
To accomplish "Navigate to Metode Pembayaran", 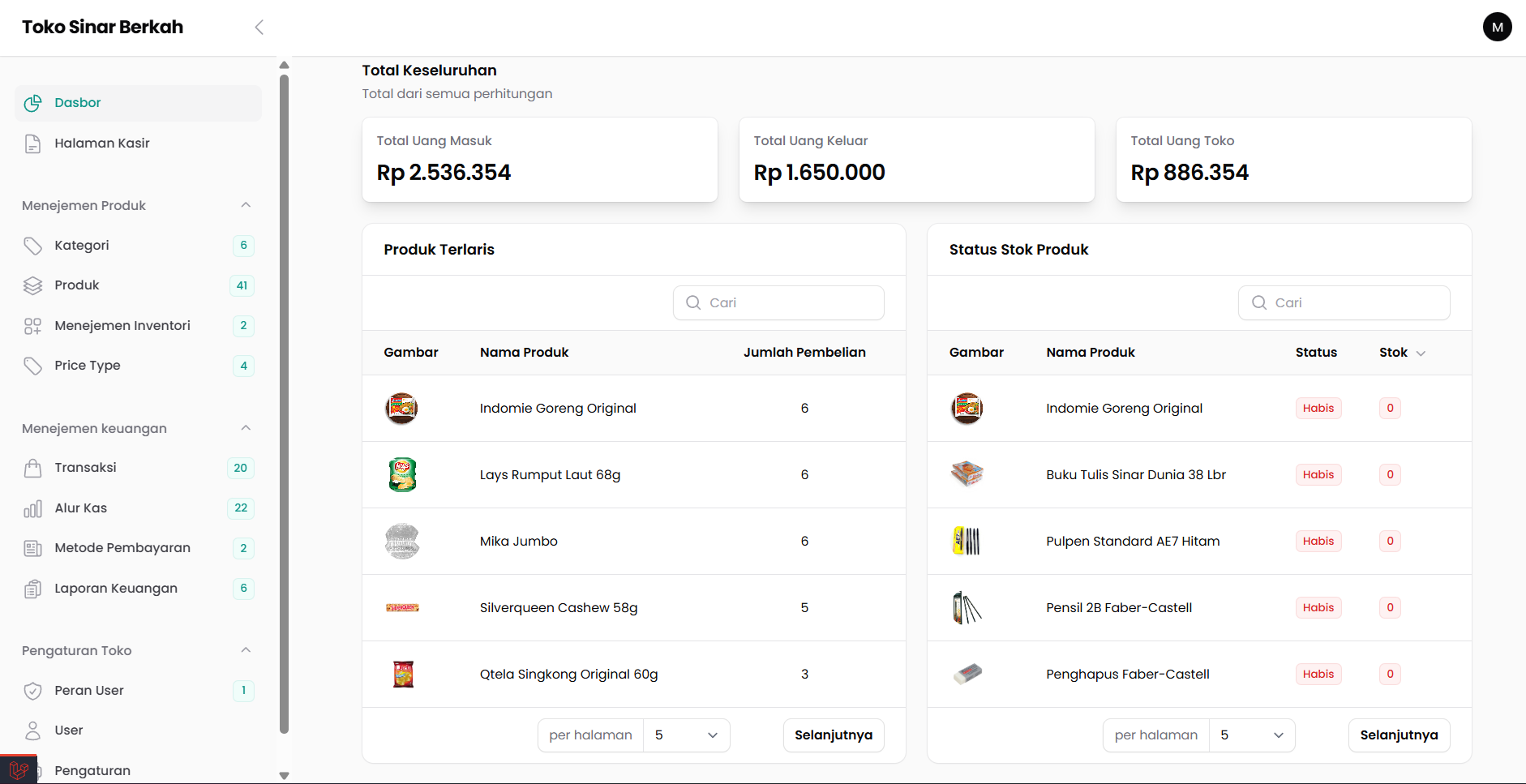I will click(x=138, y=548).
